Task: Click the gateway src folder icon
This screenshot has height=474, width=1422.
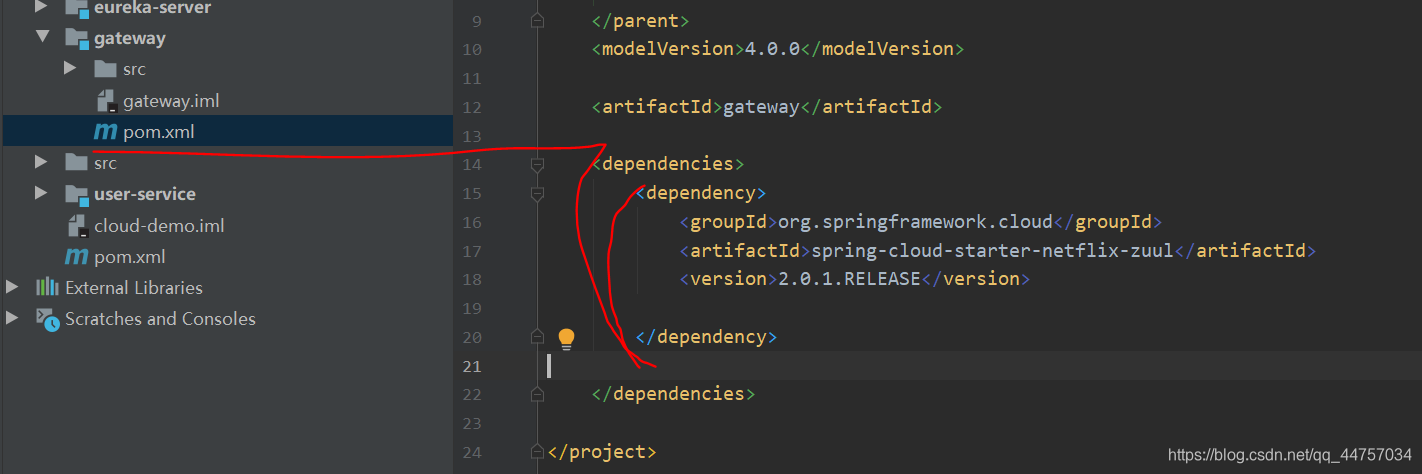Action: pos(105,69)
